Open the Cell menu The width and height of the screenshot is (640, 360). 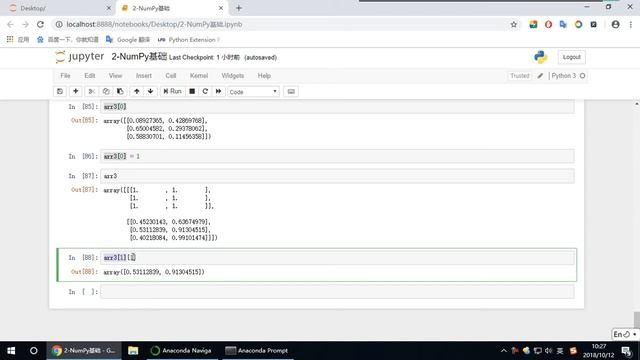point(171,76)
